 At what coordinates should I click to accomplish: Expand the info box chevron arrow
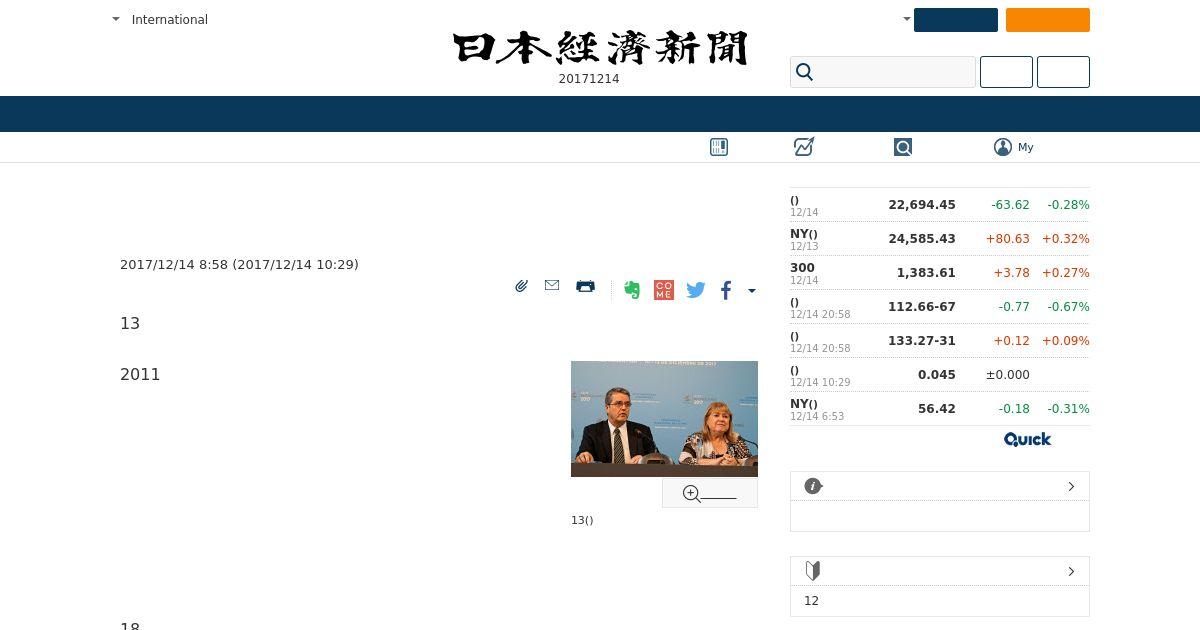[x=1071, y=486]
